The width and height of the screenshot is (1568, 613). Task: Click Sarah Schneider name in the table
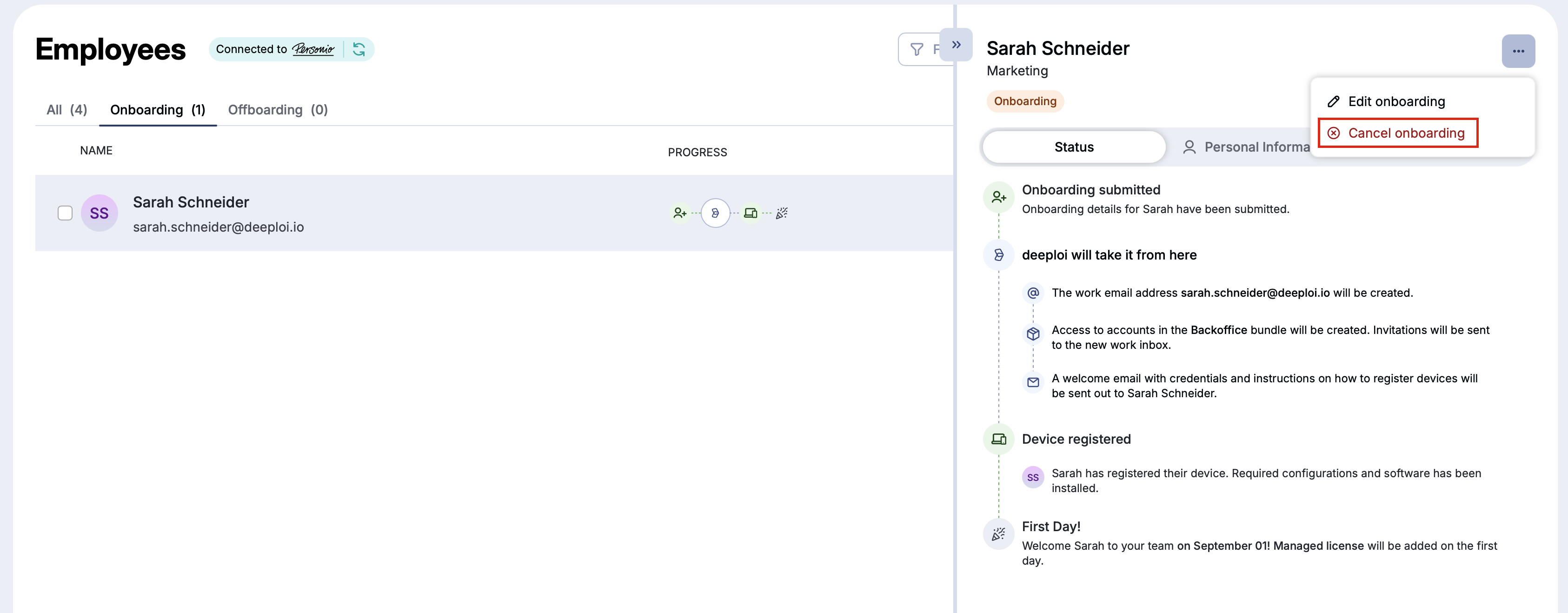pyautogui.click(x=191, y=202)
